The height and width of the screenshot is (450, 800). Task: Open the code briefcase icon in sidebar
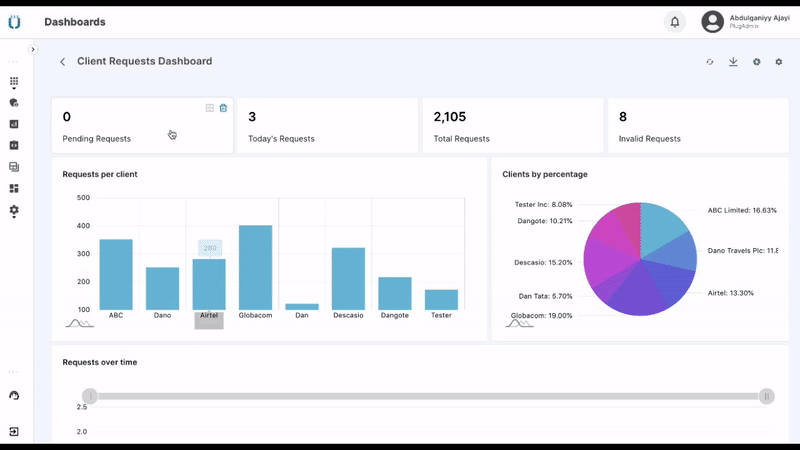point(14,145)
